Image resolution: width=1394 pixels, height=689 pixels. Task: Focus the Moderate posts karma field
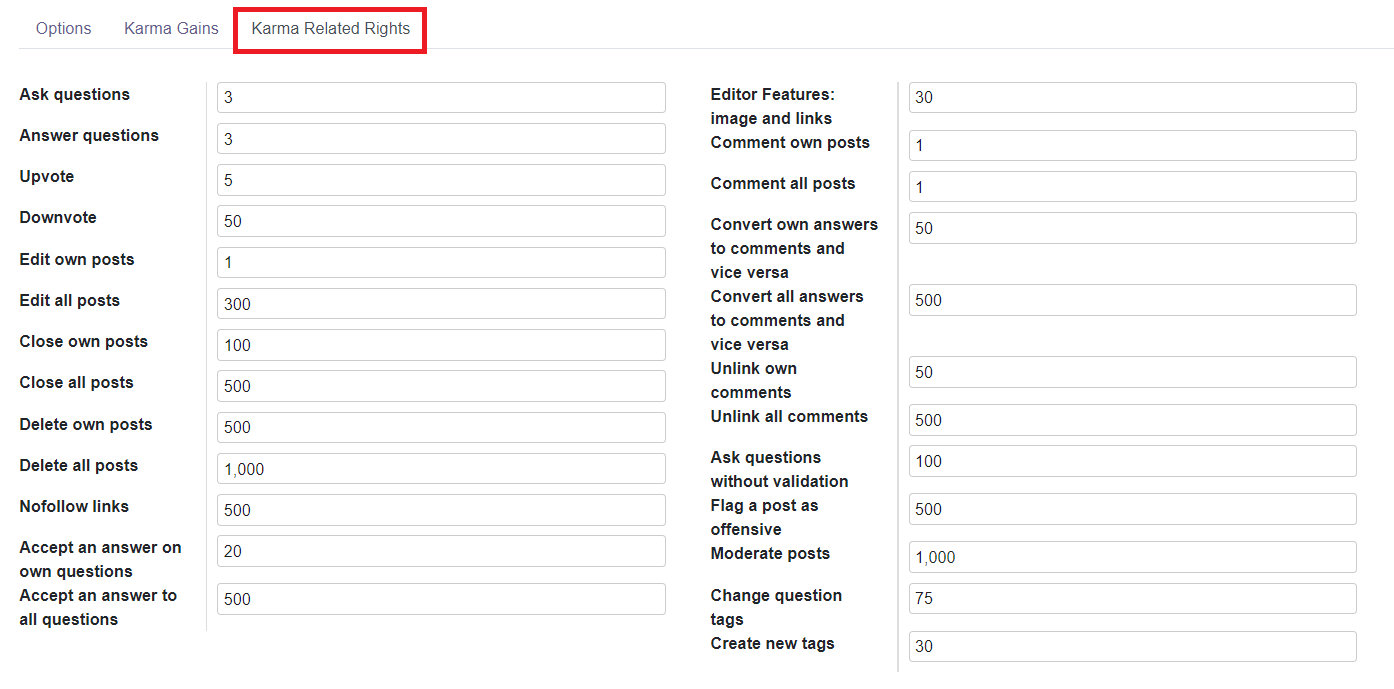pos(1130,557)
